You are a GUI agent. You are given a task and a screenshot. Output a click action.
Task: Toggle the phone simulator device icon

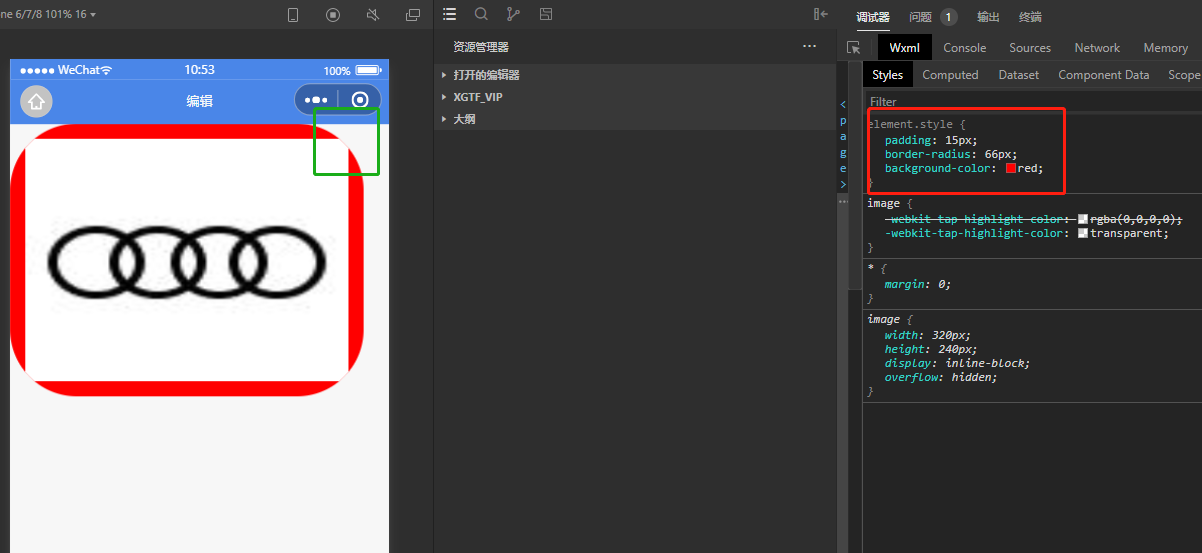tap(293, 15)
